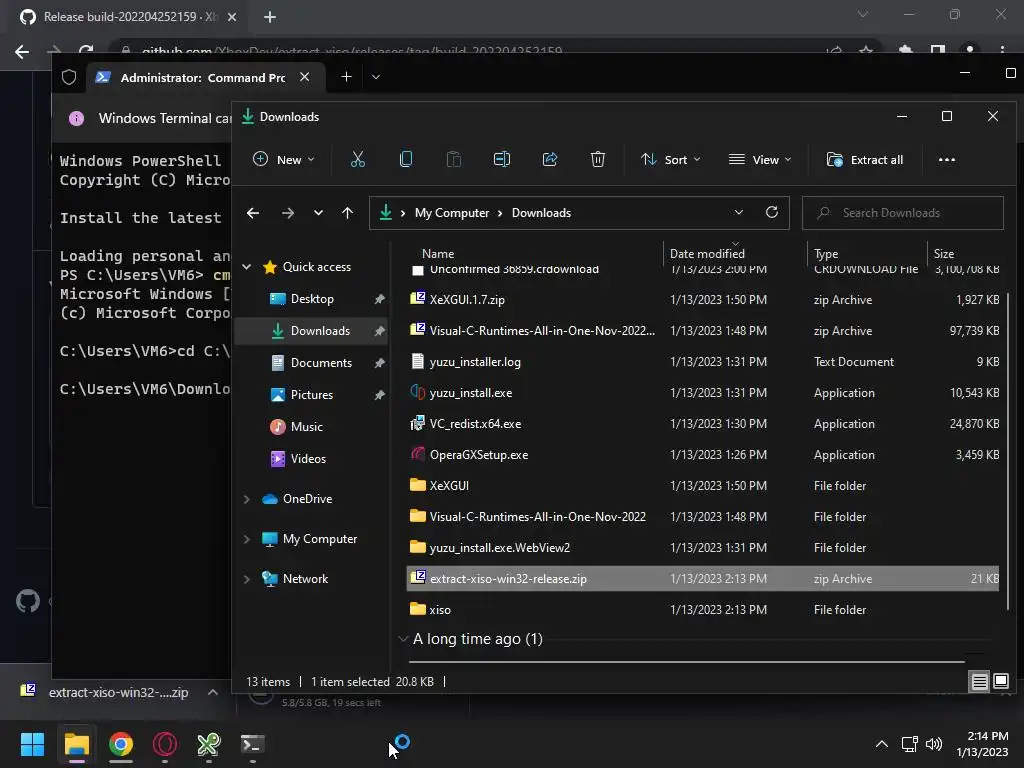
Task: Open the New item dropdown
Action: tap(283, 159)
